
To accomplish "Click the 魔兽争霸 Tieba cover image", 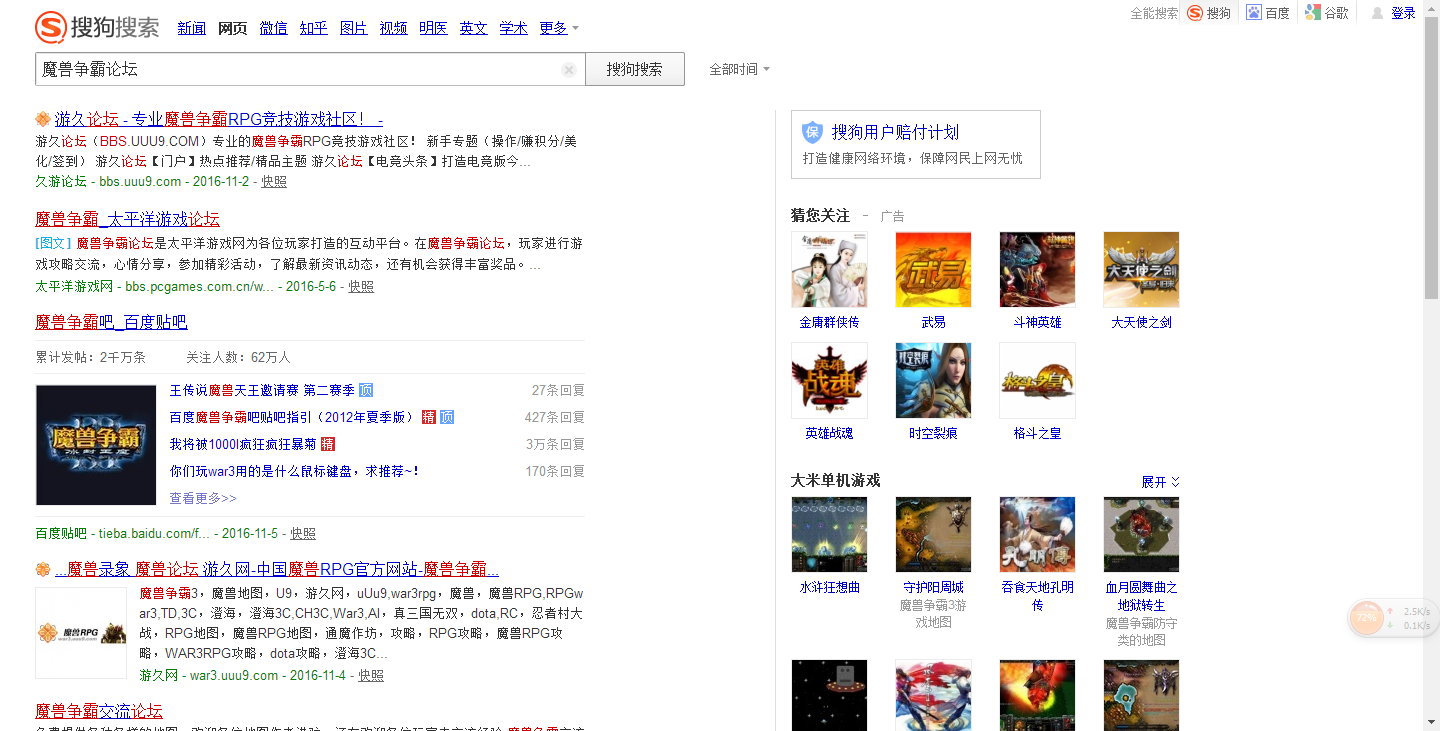I will pyautogui.click(x=96, y=445).
